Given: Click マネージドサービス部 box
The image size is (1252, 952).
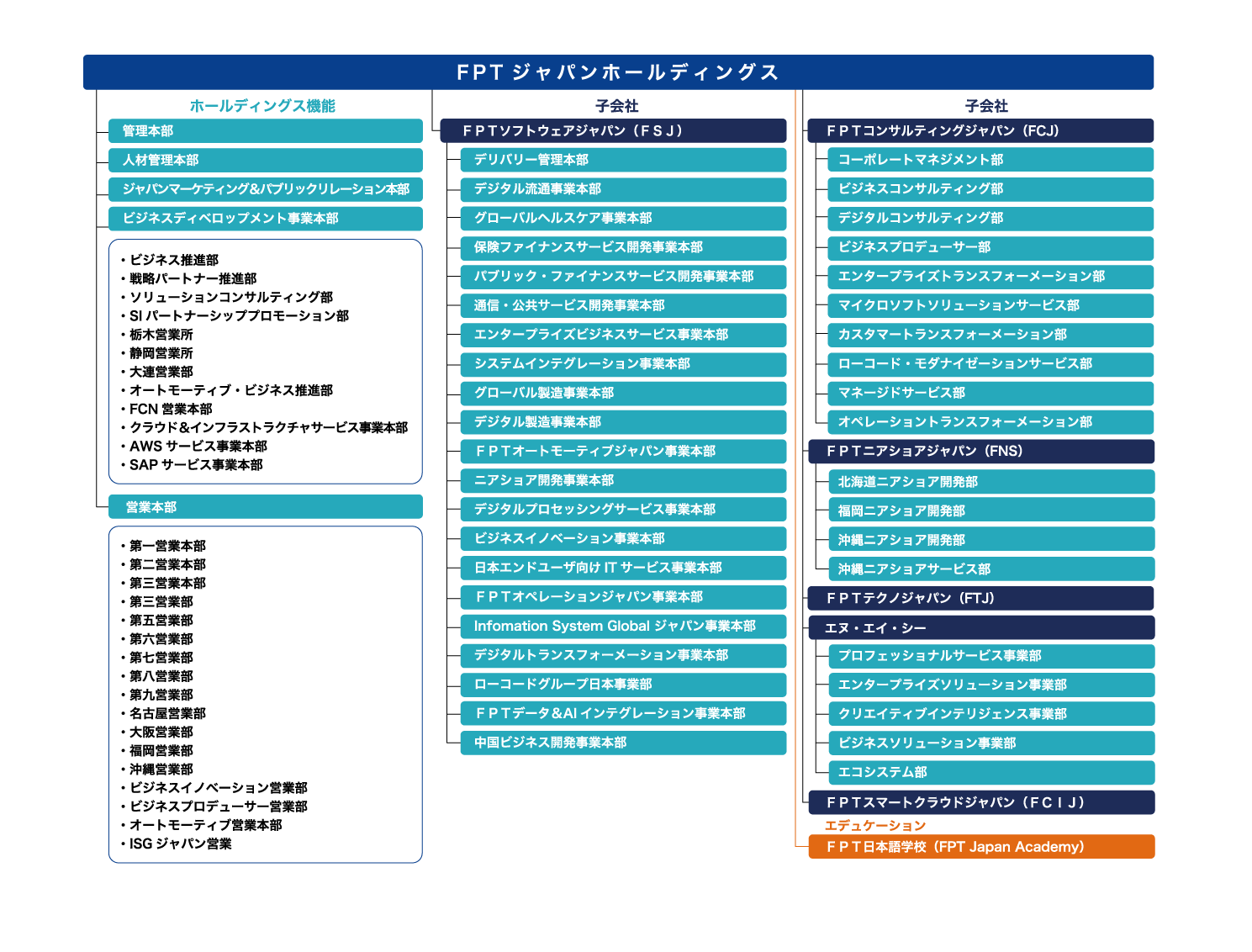Looking at the screenshot, I should (x=991, y=393).
